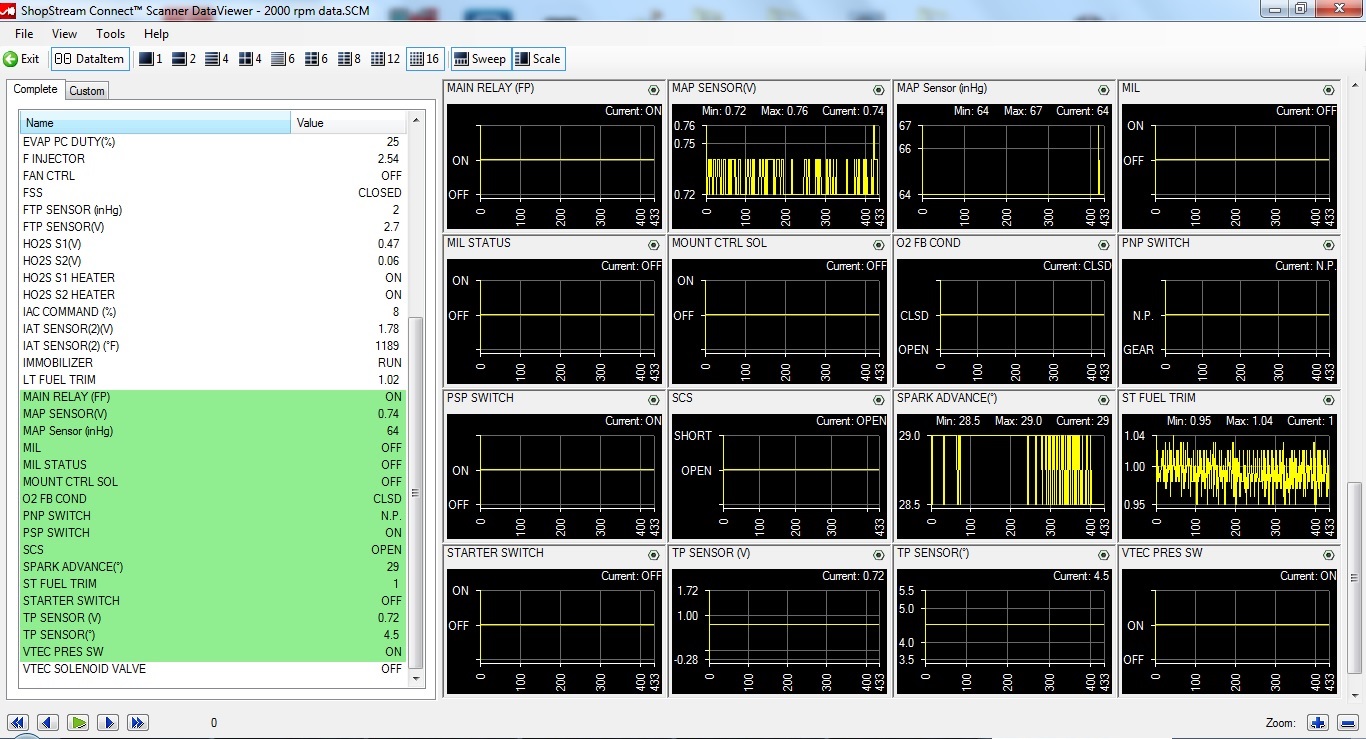The height and width of the screenshot is (739, 1366).
Task: Jump to last frame with fast-forward button
Action: click(138, 722)
